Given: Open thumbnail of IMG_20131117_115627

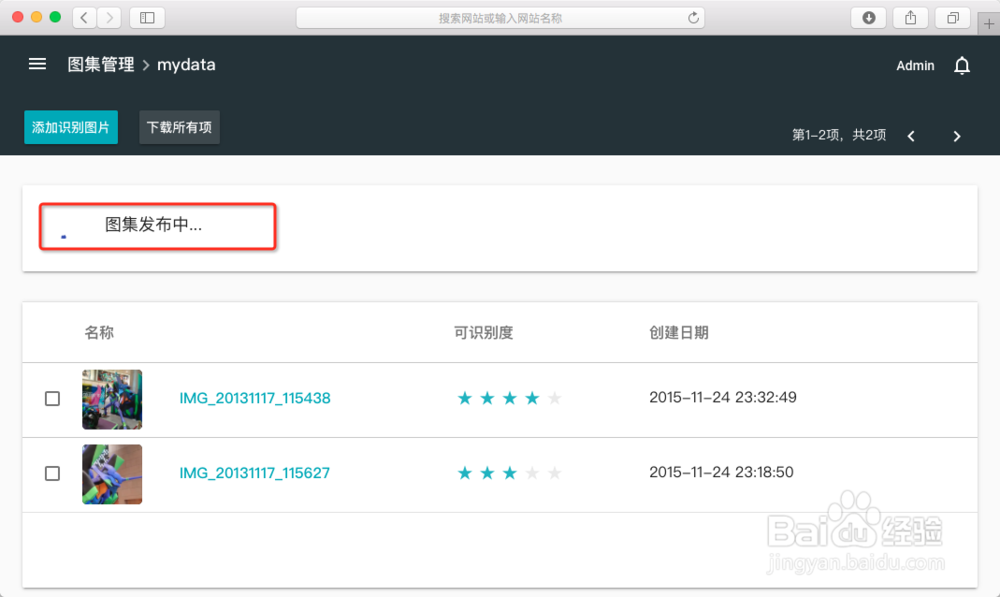Looking at the screenshot, I should coord(112,474).
